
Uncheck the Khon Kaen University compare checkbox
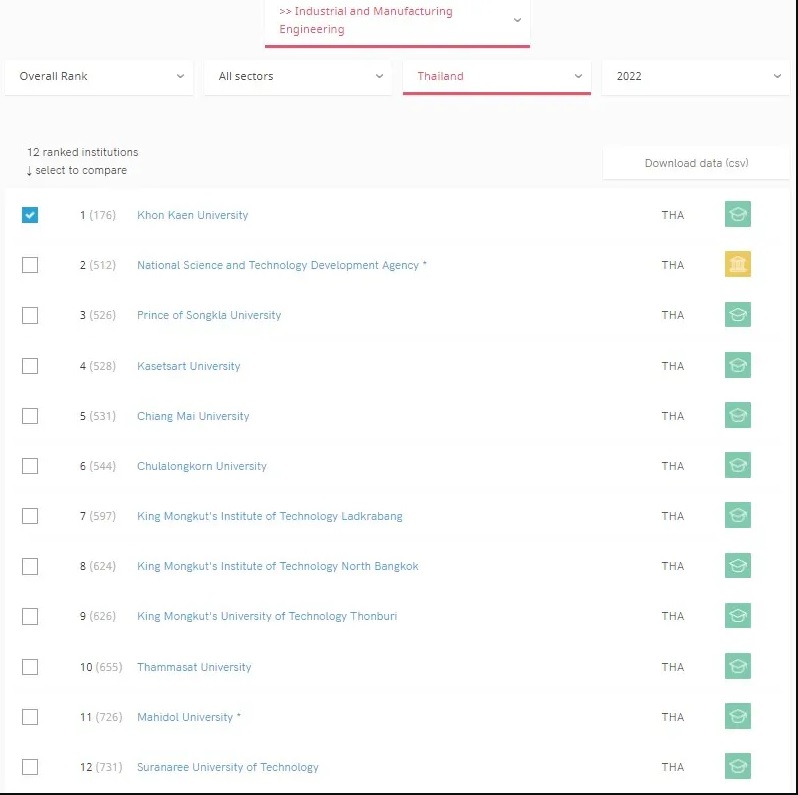click(x=30, y=215)
